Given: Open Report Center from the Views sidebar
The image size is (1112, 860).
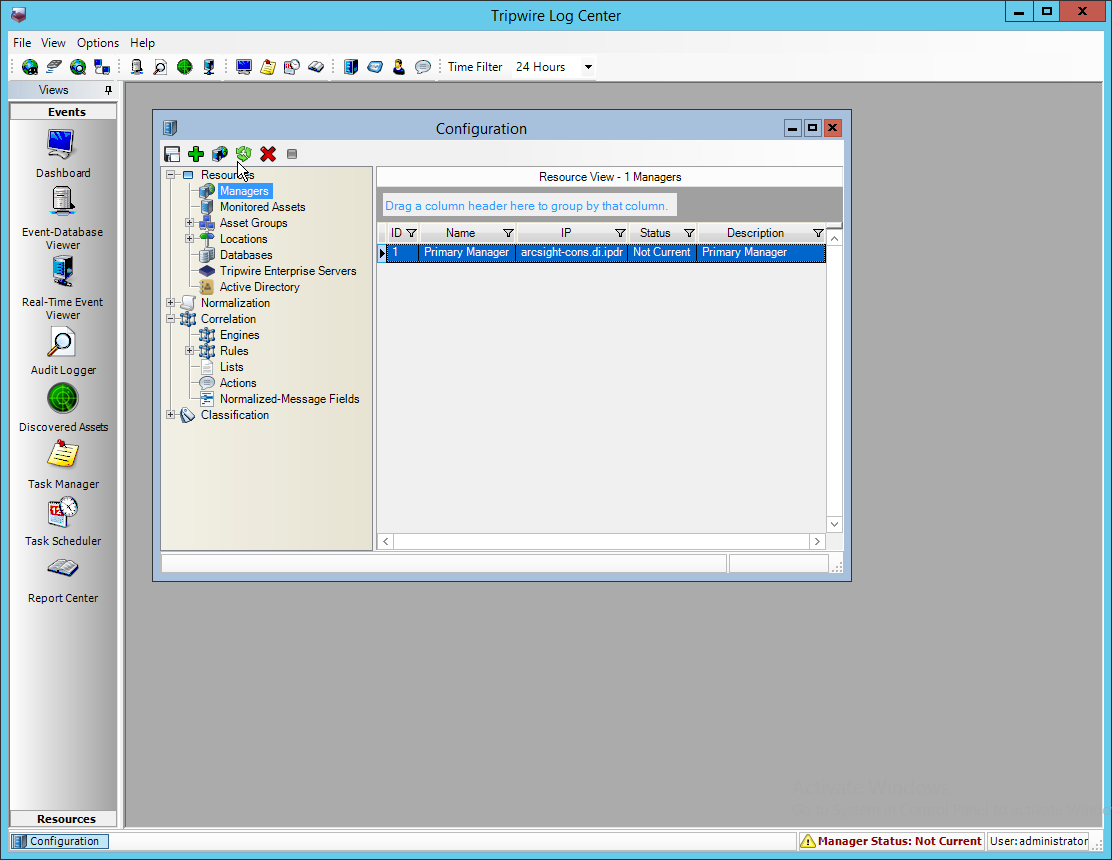Looking at the screenshot, I should pos(63,580).
